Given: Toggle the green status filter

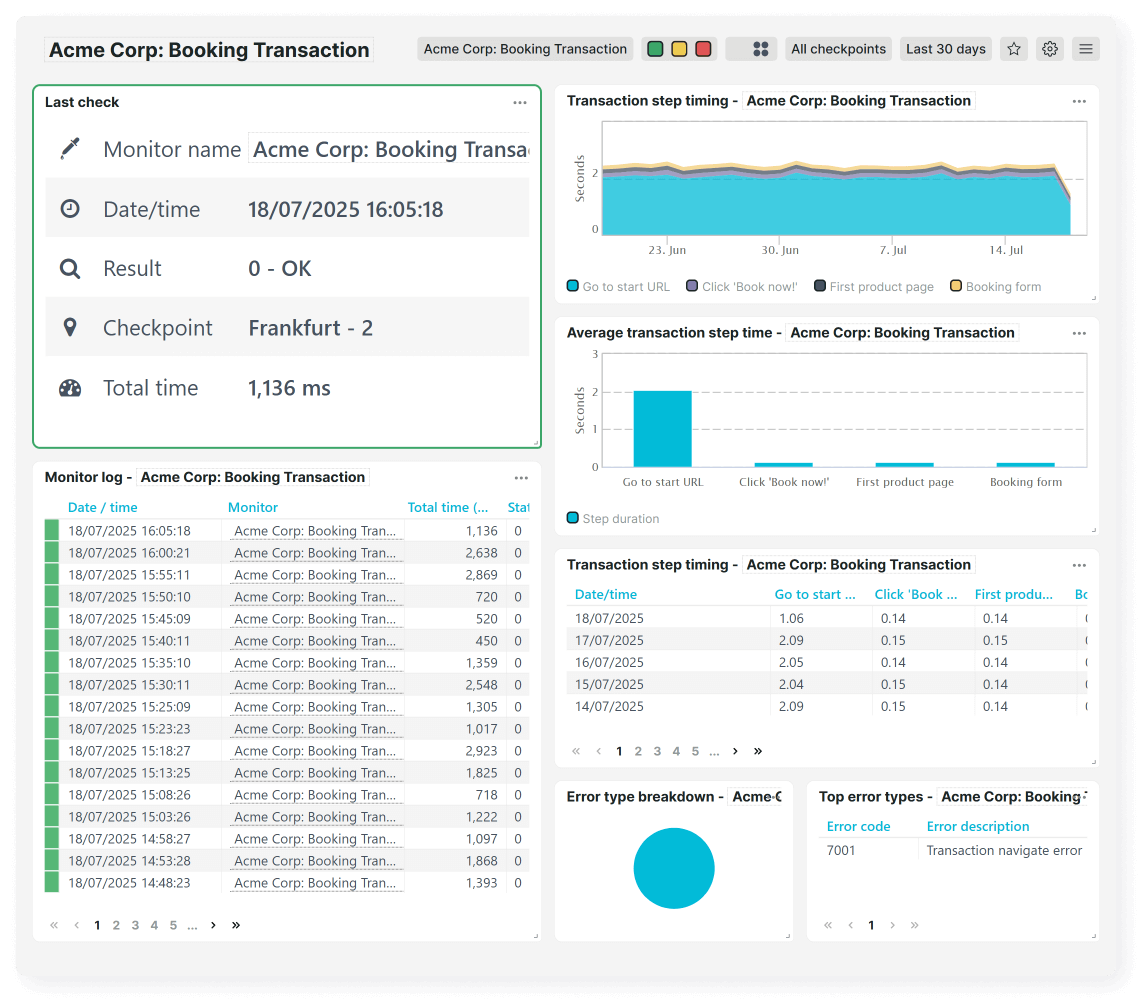Looking at the screenshot, I should (x=655, y=49).
